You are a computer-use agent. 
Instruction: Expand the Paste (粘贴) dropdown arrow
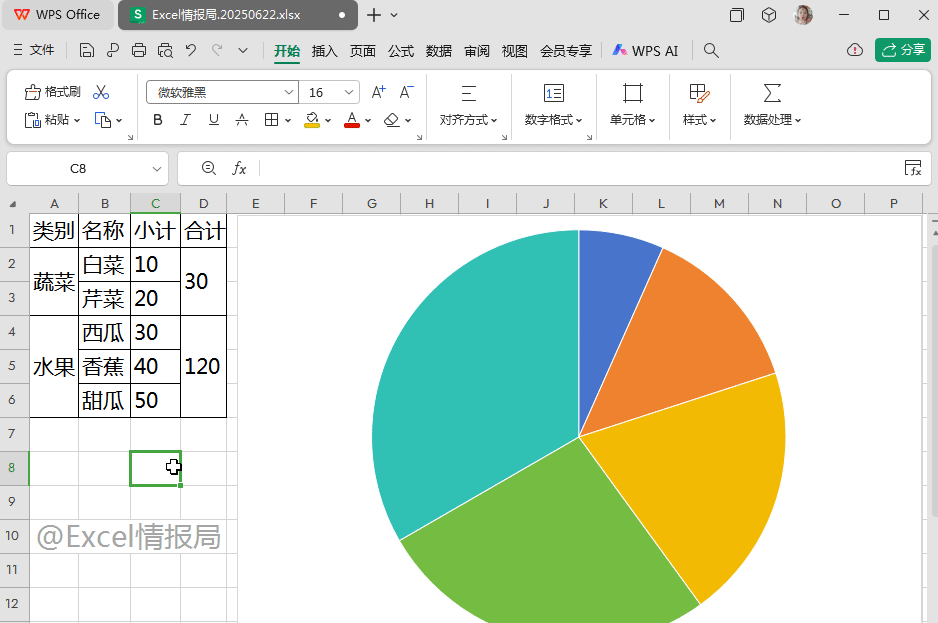coord(77,120)
